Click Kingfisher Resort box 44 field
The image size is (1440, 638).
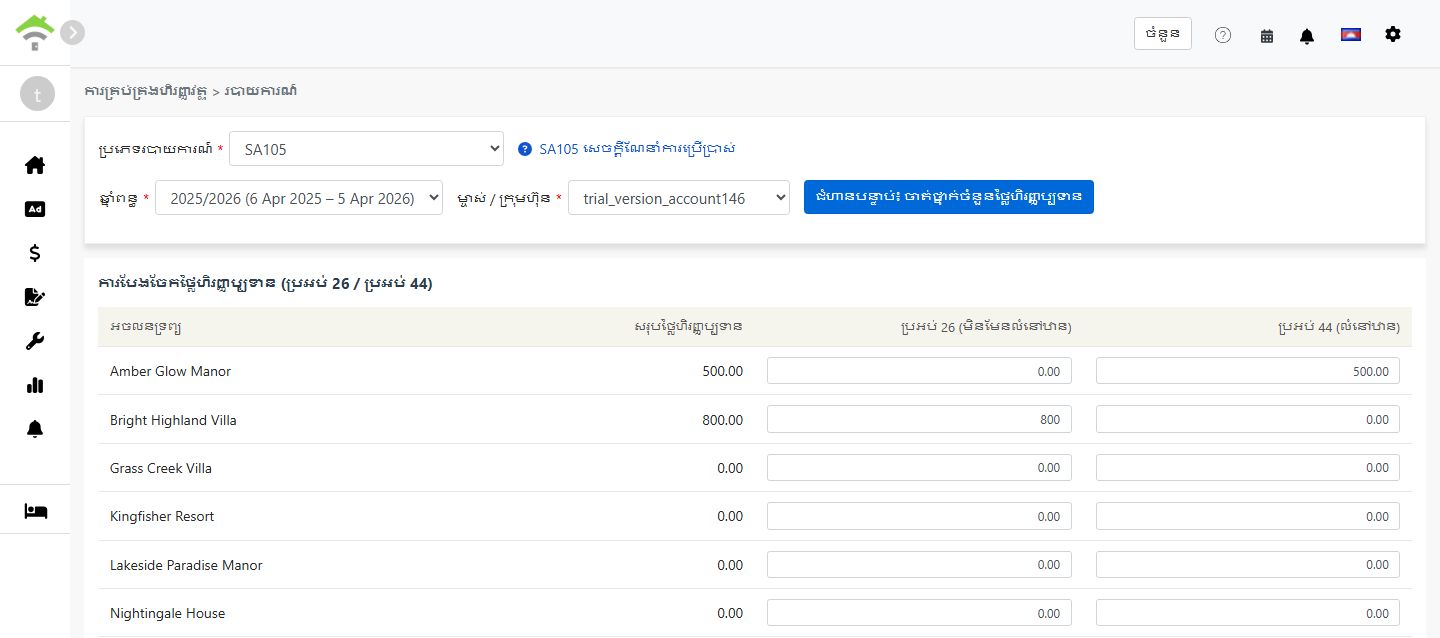pos(1248,516)
